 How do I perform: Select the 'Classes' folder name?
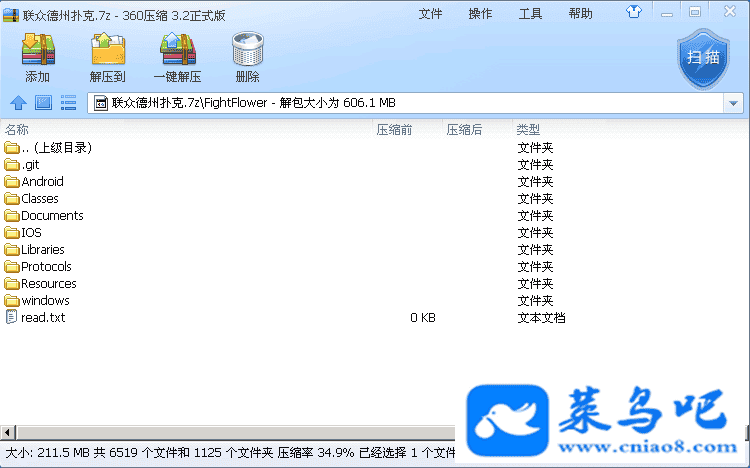pyautogui.click(x=40, y=199)
